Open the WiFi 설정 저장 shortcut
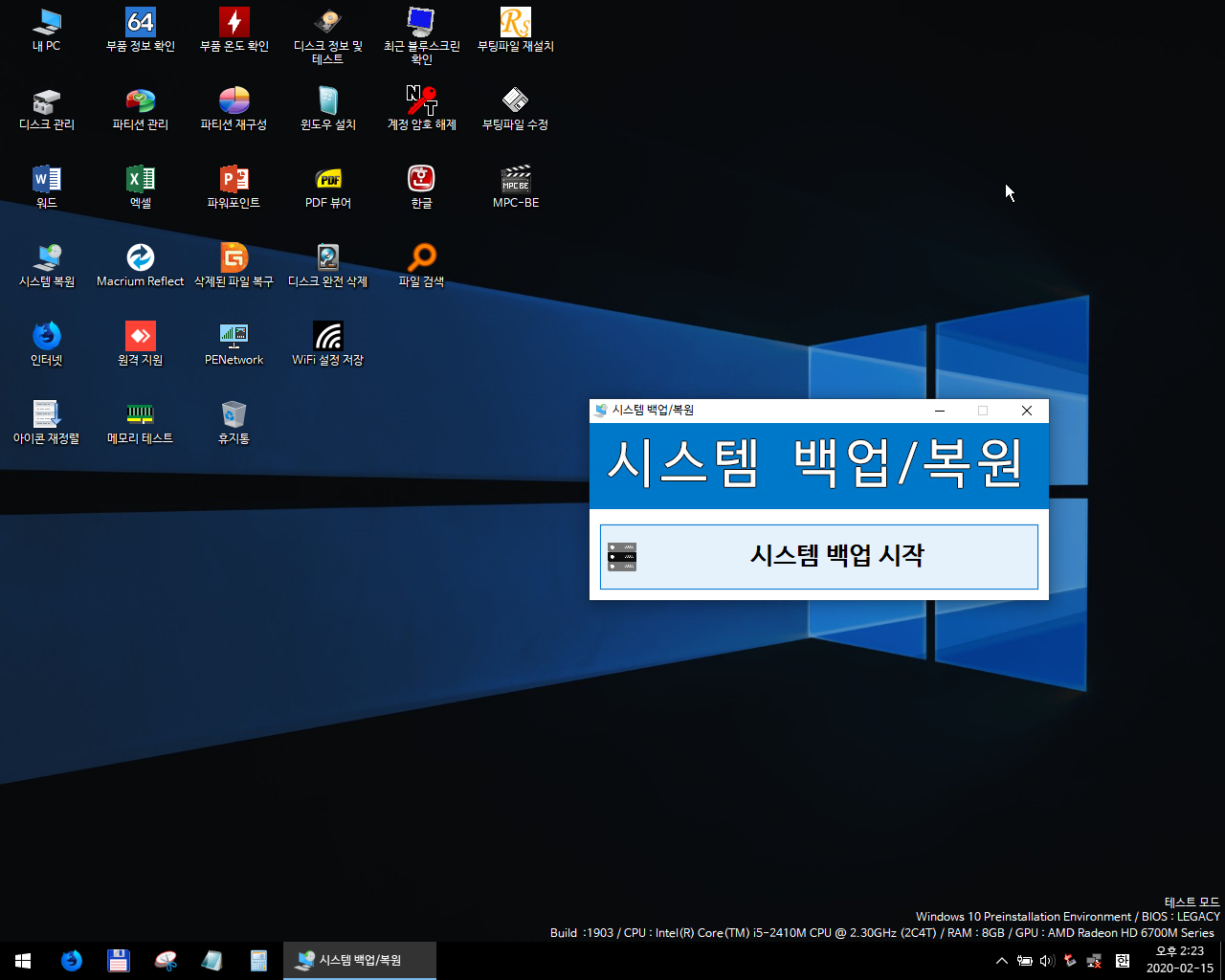Screen dimensions: 1225x980 (x=328, y=344)
